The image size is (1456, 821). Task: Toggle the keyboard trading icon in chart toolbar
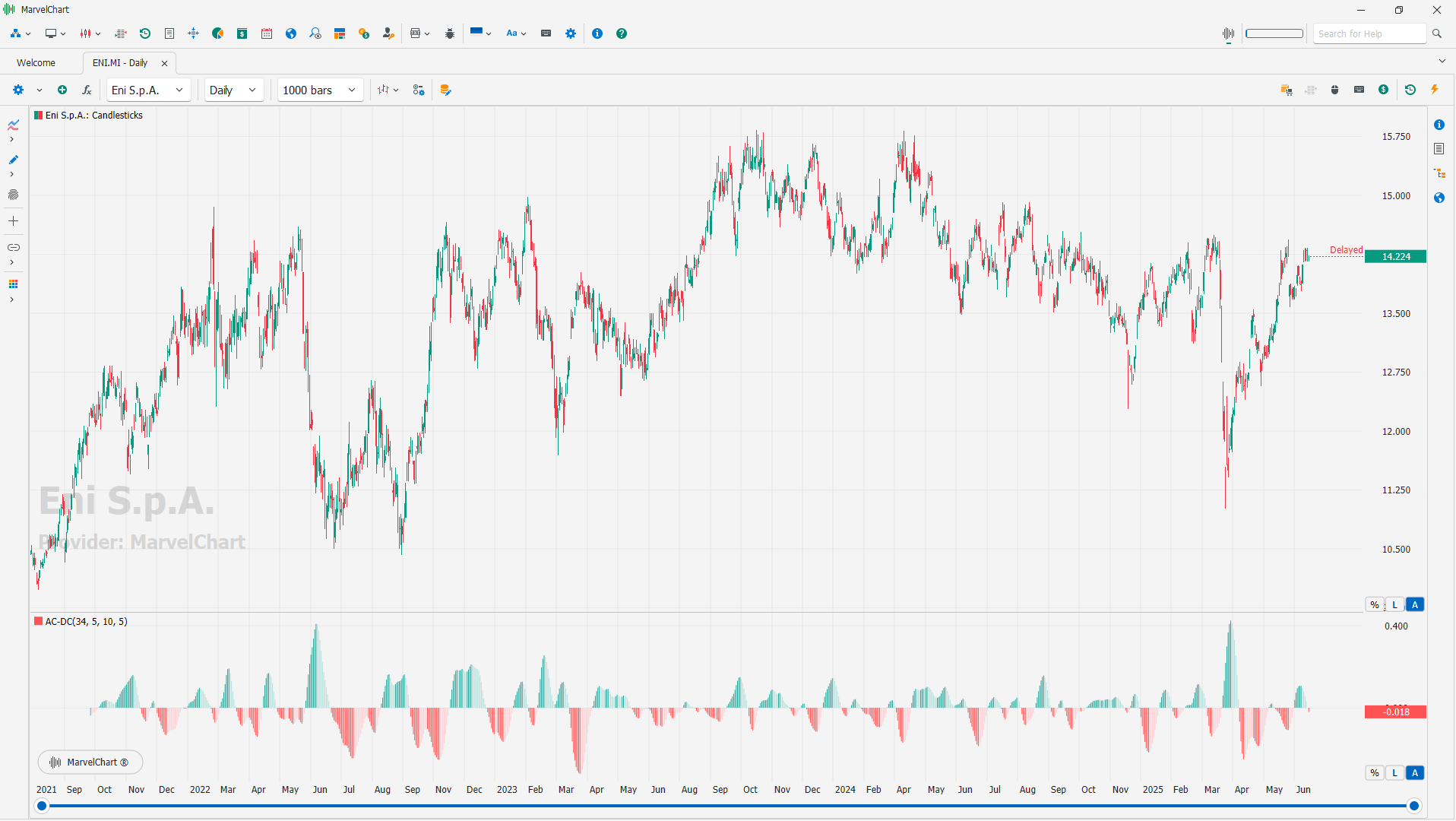(1359, 90)
